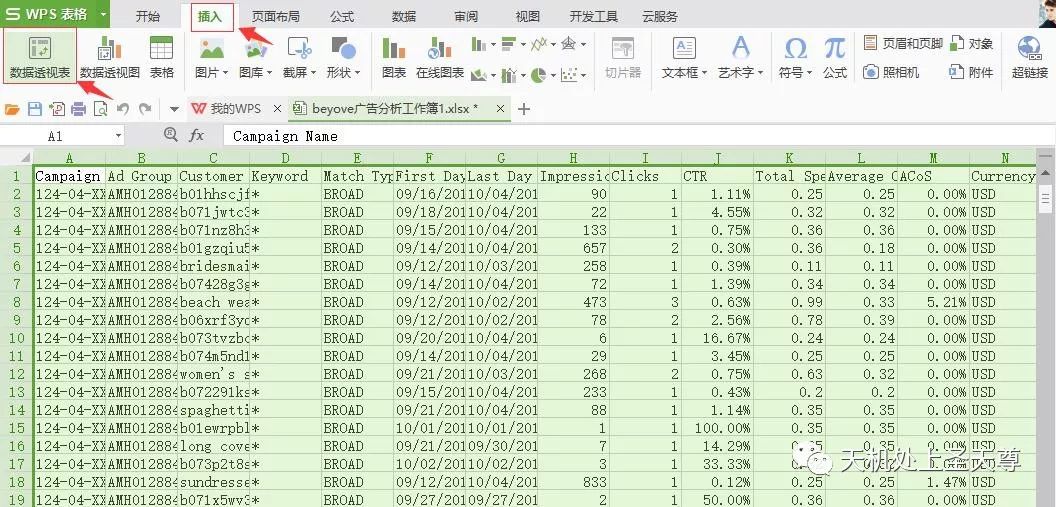Add a new document tab with plus

click(523, 109)
